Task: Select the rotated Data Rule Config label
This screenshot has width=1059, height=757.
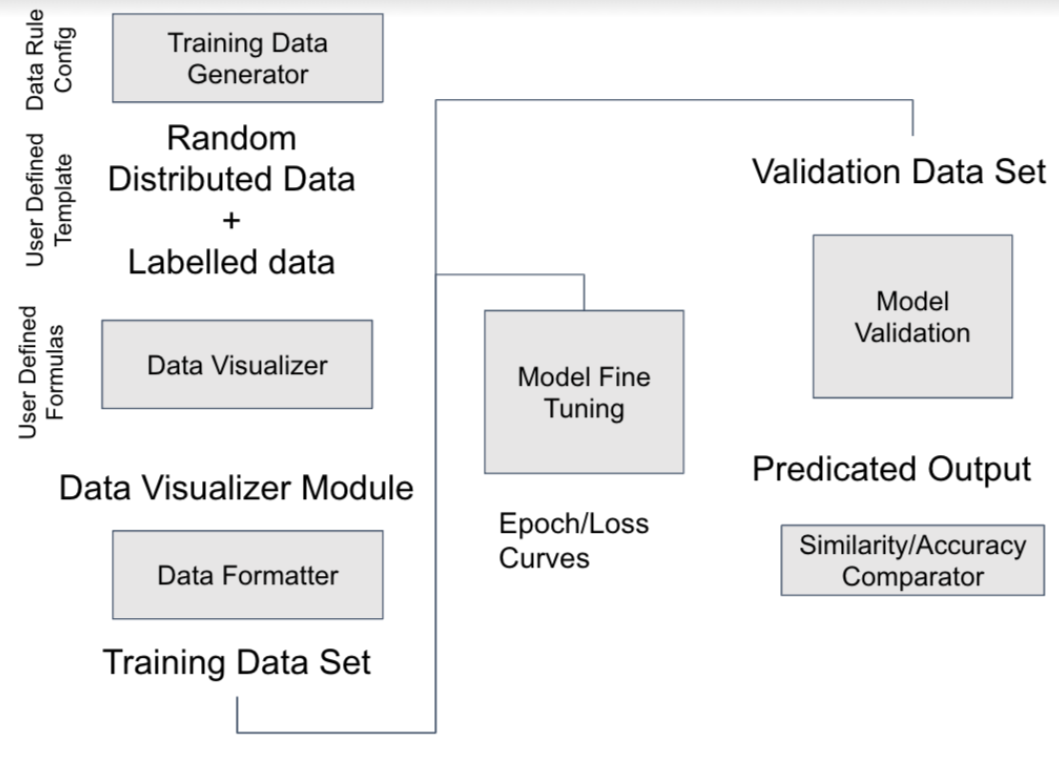Action: pyautogui.click(x=49, y=59)
